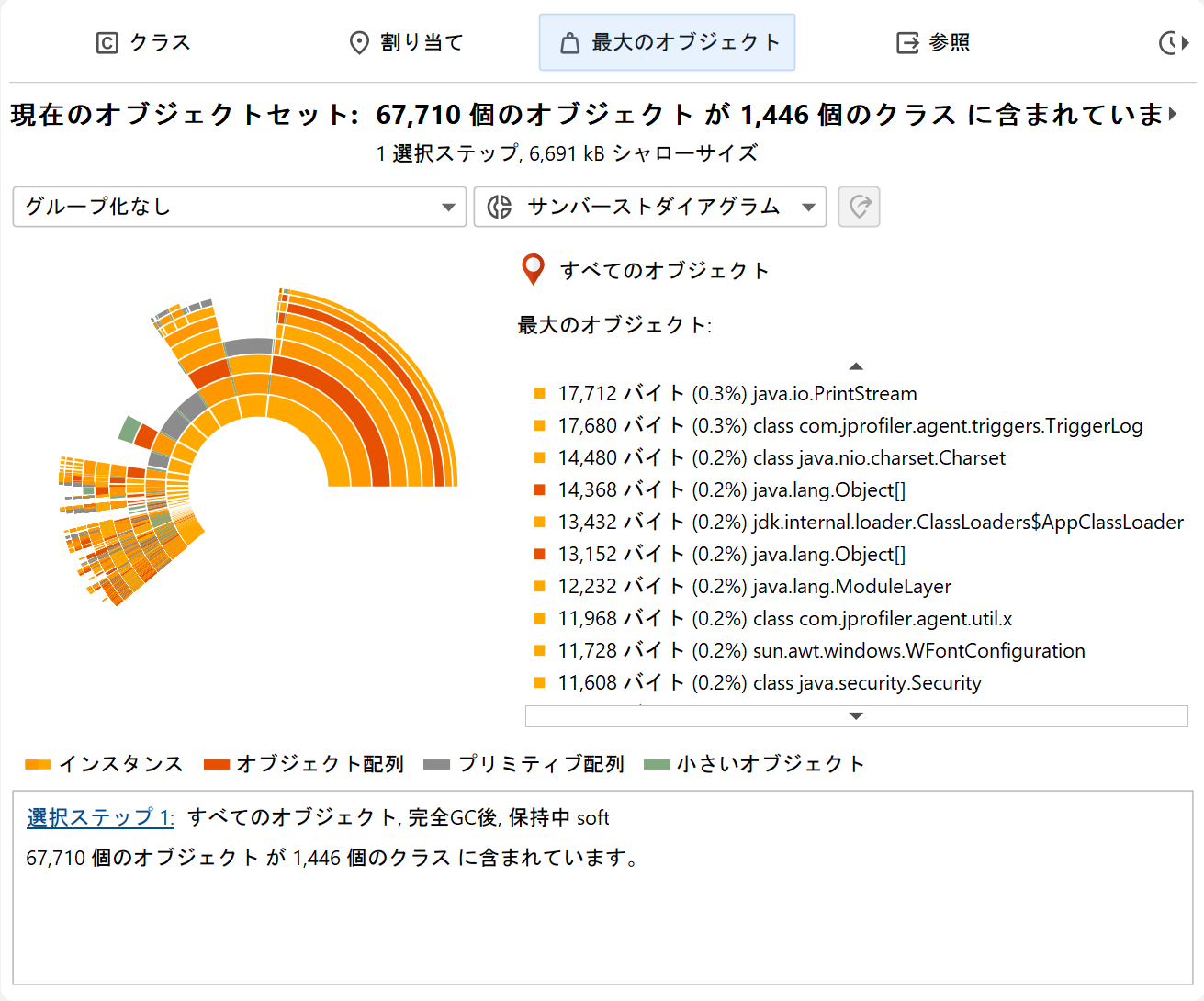Switch to the 参照 tab
Image resolution: width=1204 pixels, height=1001 pixels.
[949, 43]
